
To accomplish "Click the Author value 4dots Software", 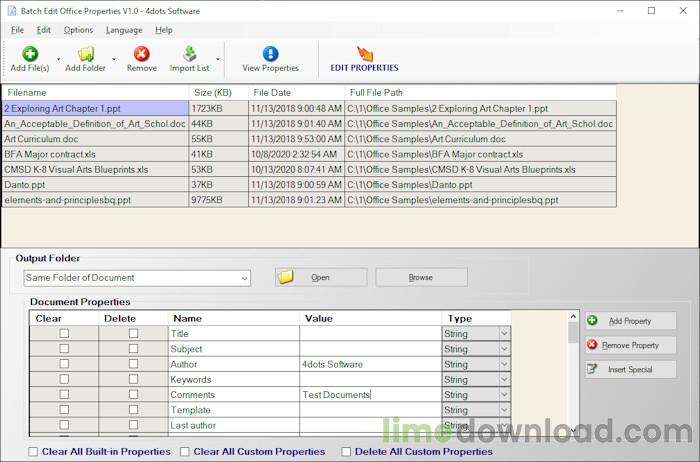I will pos(333,364).
